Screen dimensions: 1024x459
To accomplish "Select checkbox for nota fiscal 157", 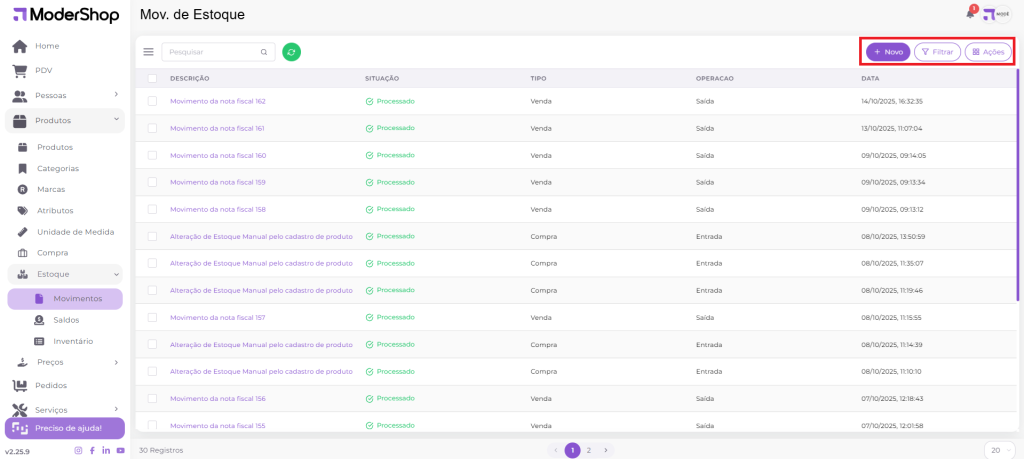I will [152, 317].
